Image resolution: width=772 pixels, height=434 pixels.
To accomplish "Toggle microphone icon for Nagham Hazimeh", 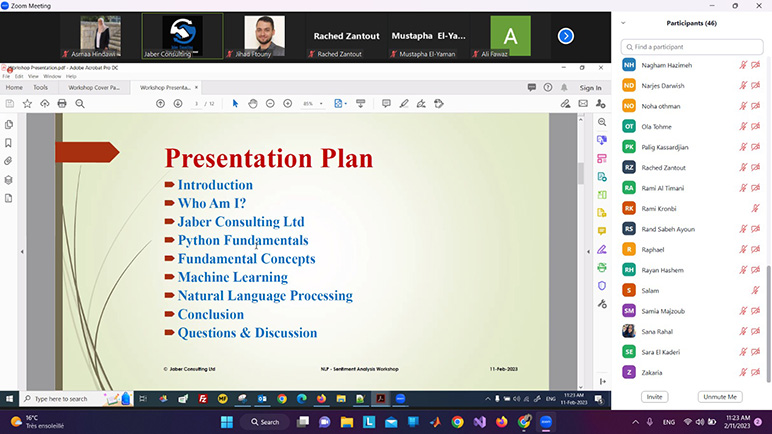I will tap(742, 65).
